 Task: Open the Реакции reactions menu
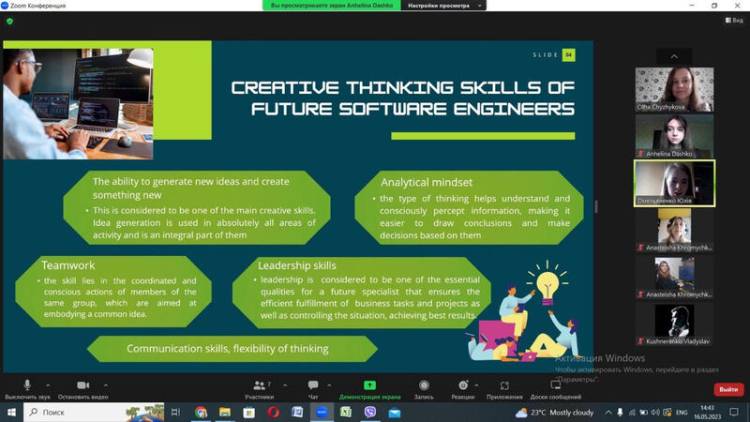click(x=462, y=386)
